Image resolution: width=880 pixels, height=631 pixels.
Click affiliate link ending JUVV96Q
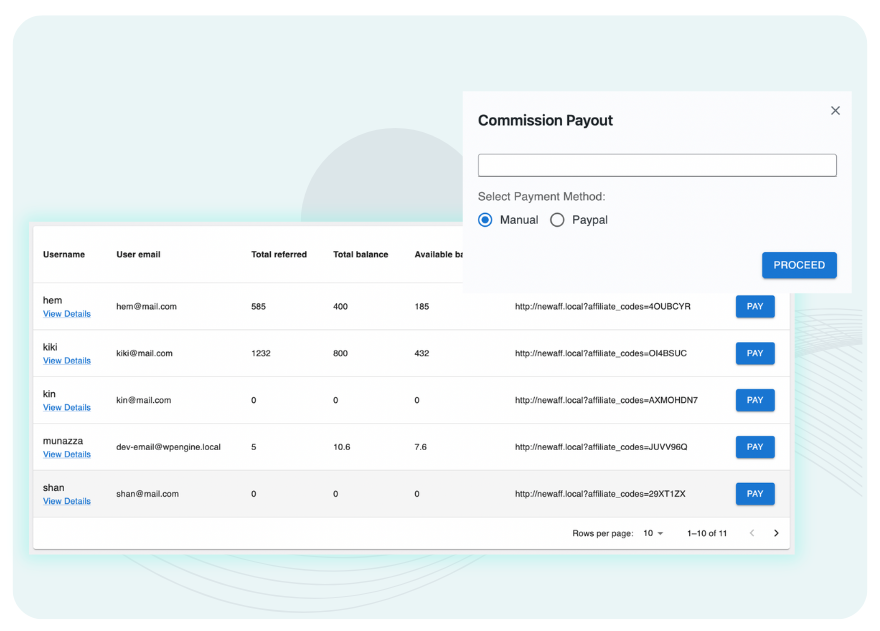[x=601, y=447]
